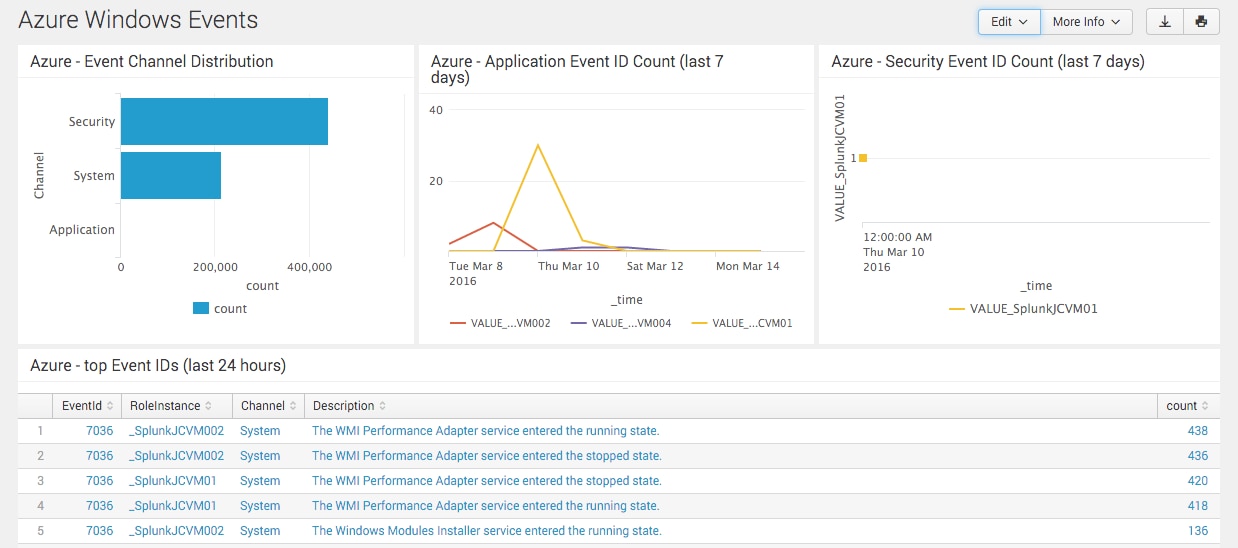The height and width of the screenshot is (548, 1238).
Task: Click 'Windows Modules Installer service' description link
Action: pyautogui.click(x=486, y=531)
